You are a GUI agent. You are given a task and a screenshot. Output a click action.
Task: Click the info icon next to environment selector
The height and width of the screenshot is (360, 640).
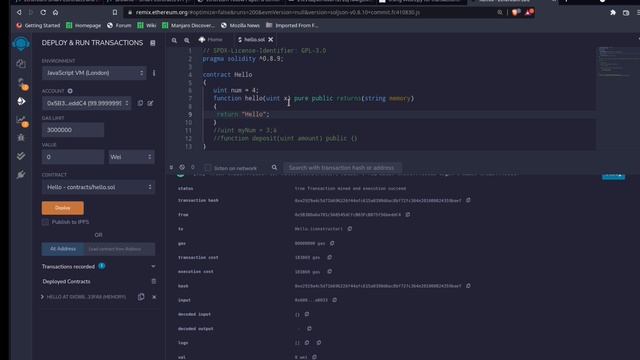154,73
